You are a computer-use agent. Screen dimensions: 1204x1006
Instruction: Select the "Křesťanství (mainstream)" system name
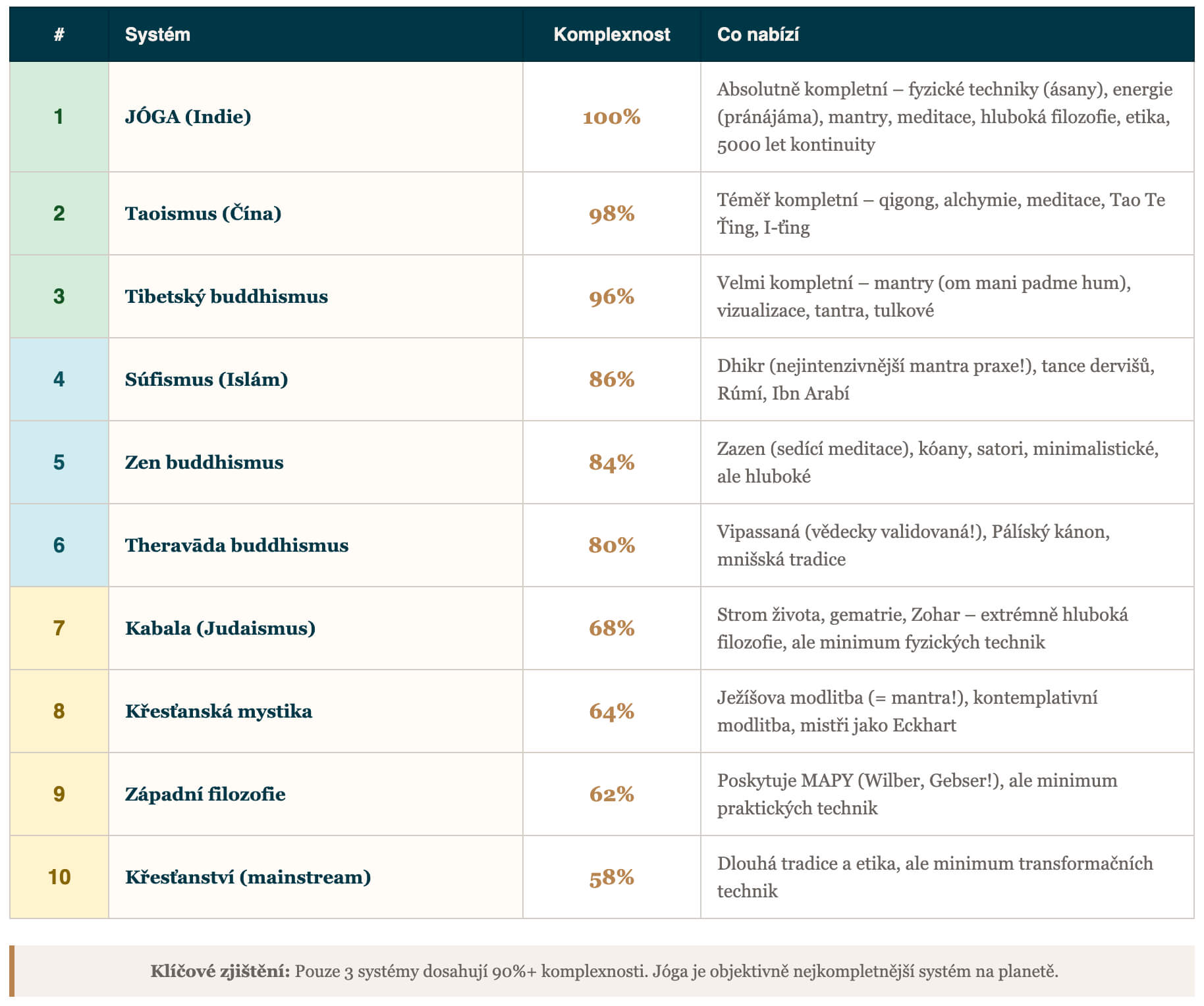248,878
